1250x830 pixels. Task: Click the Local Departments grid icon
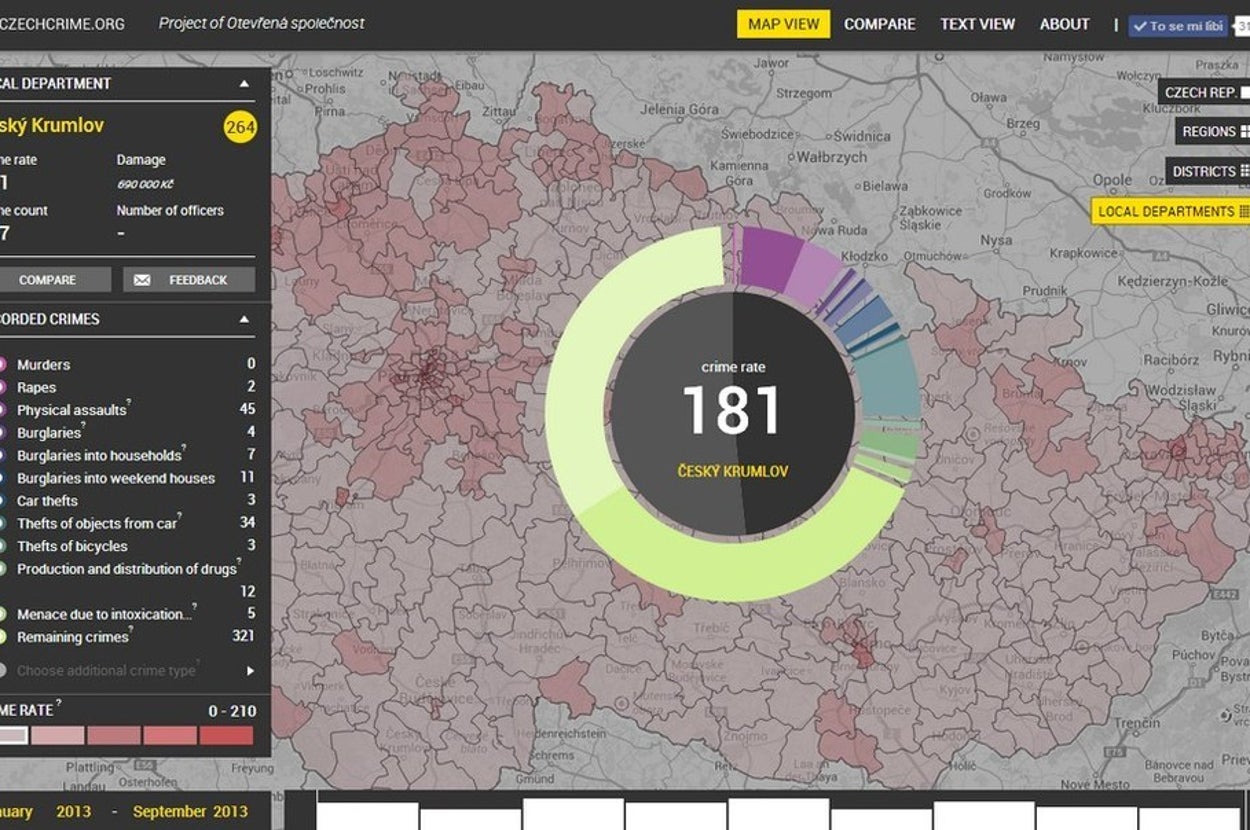(x=1244, y=212)
